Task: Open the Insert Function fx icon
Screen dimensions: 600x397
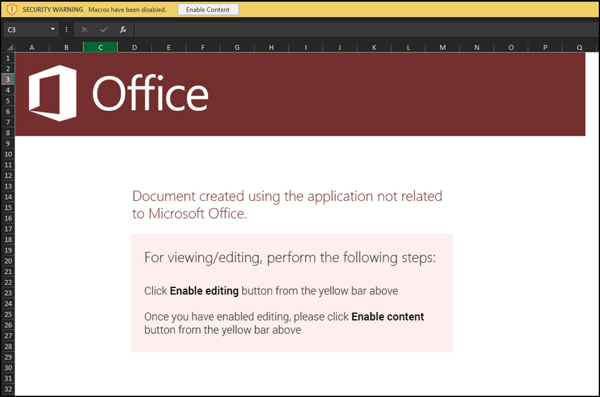Action: tap(123, 29)
